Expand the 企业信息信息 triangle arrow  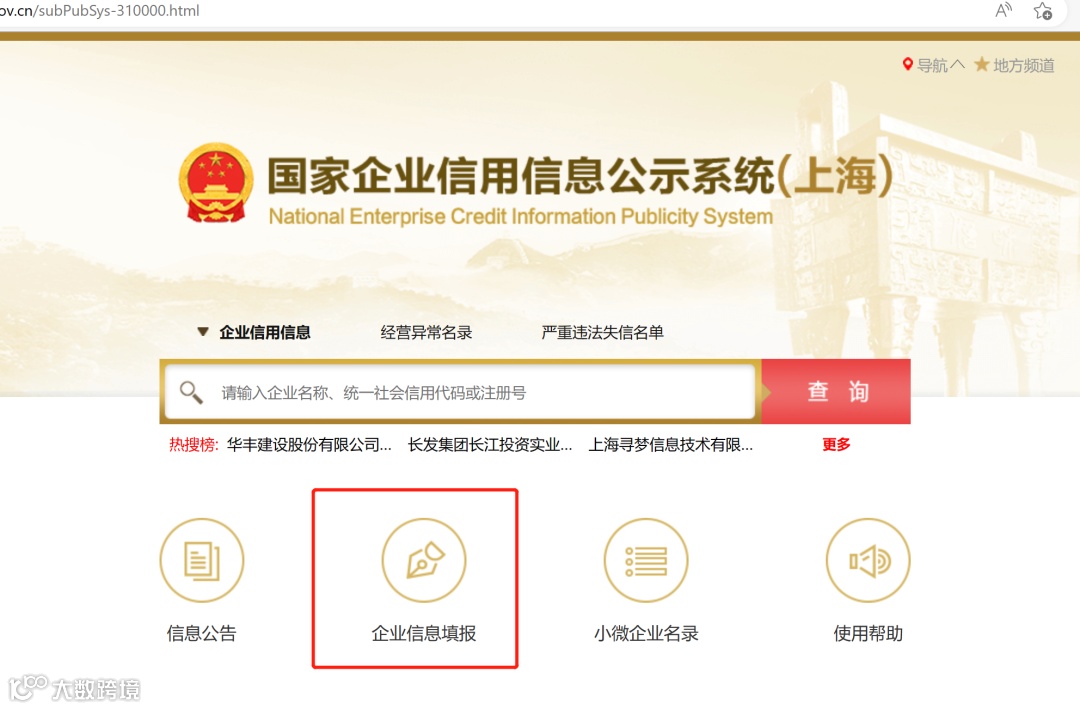click(x=202, y=331)
